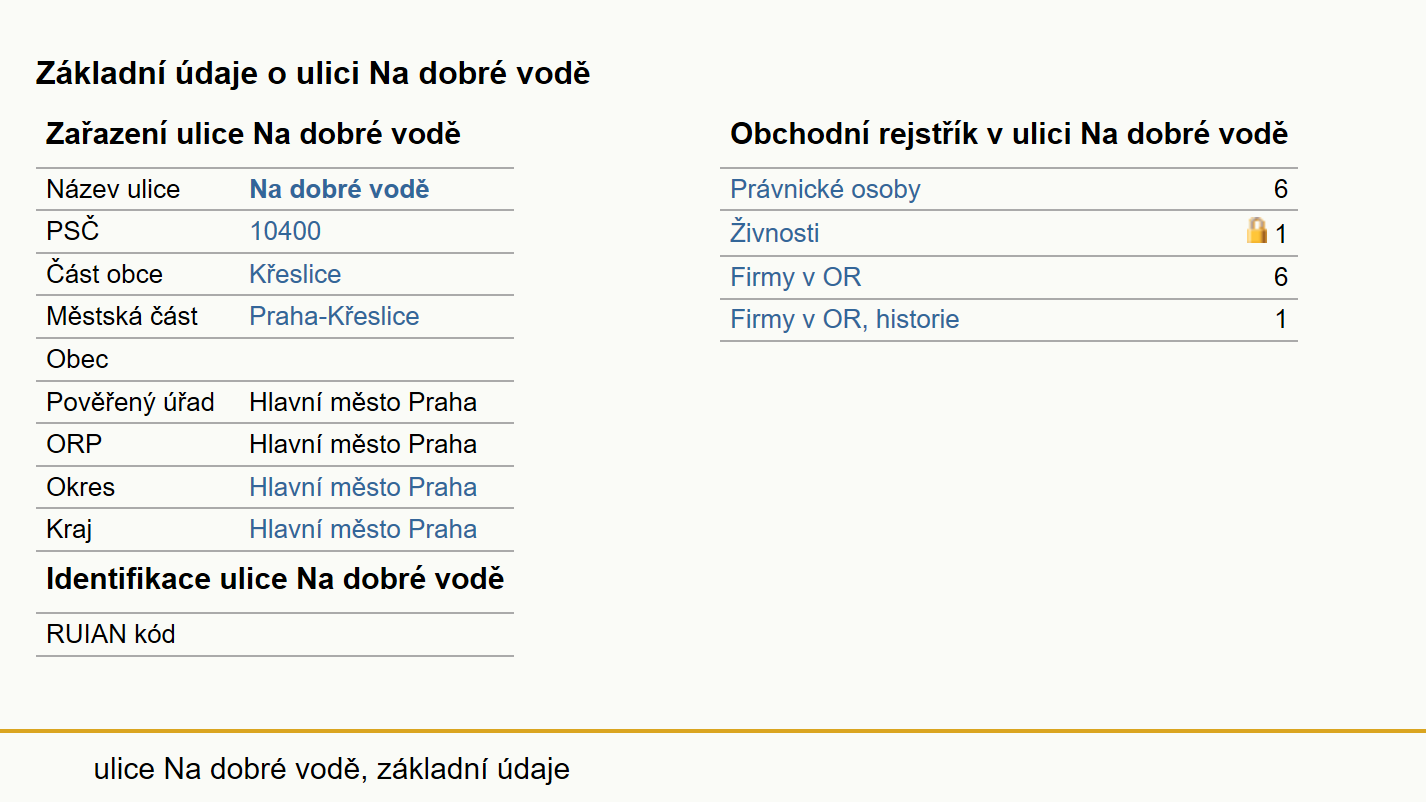This screenshot has height=802, width=1426.
Task: Click the footer text ulice Na dobré vodě, základní údaje
Action: 332,769
